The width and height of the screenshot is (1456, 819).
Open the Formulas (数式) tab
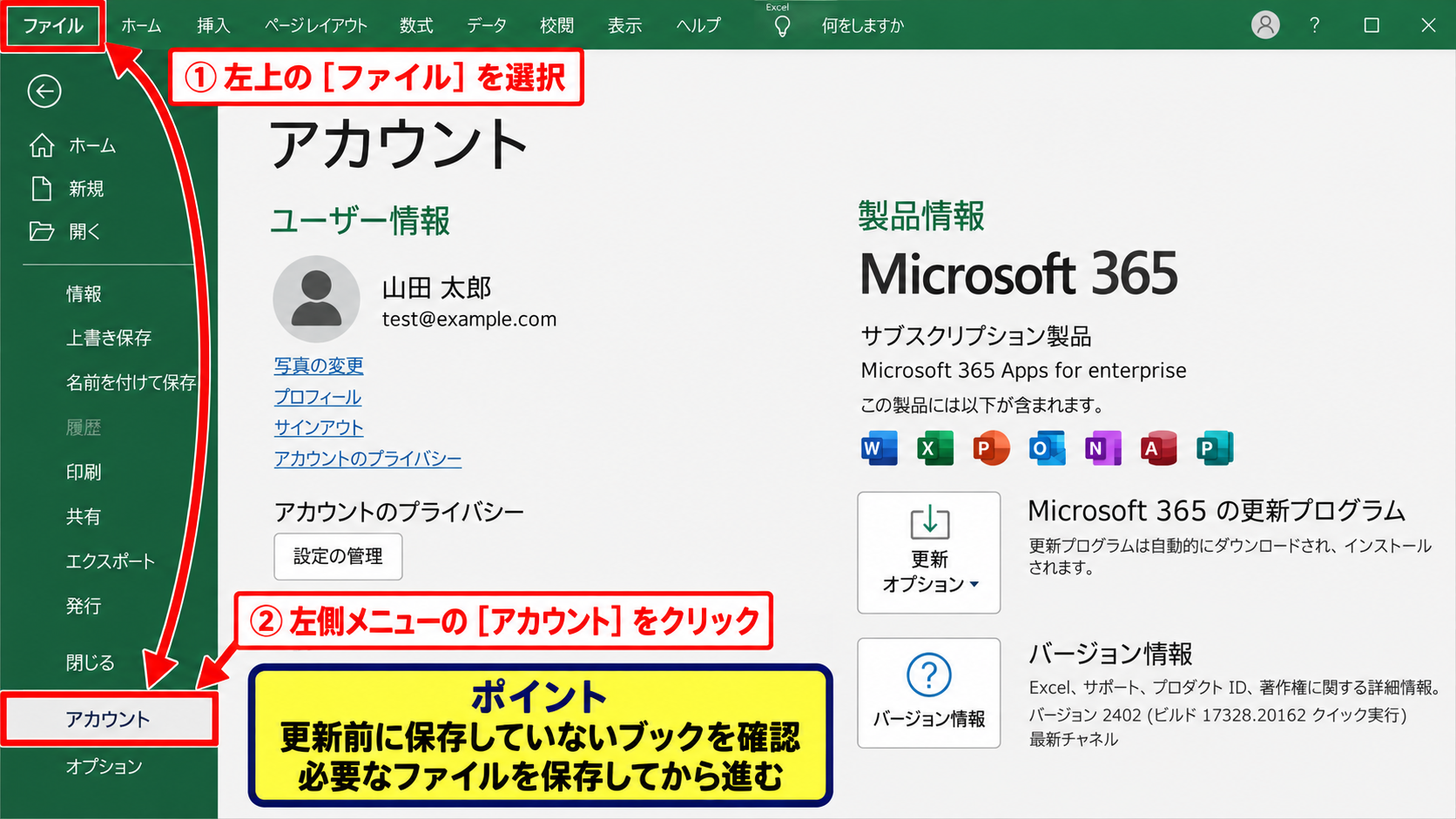click(416, 26)
